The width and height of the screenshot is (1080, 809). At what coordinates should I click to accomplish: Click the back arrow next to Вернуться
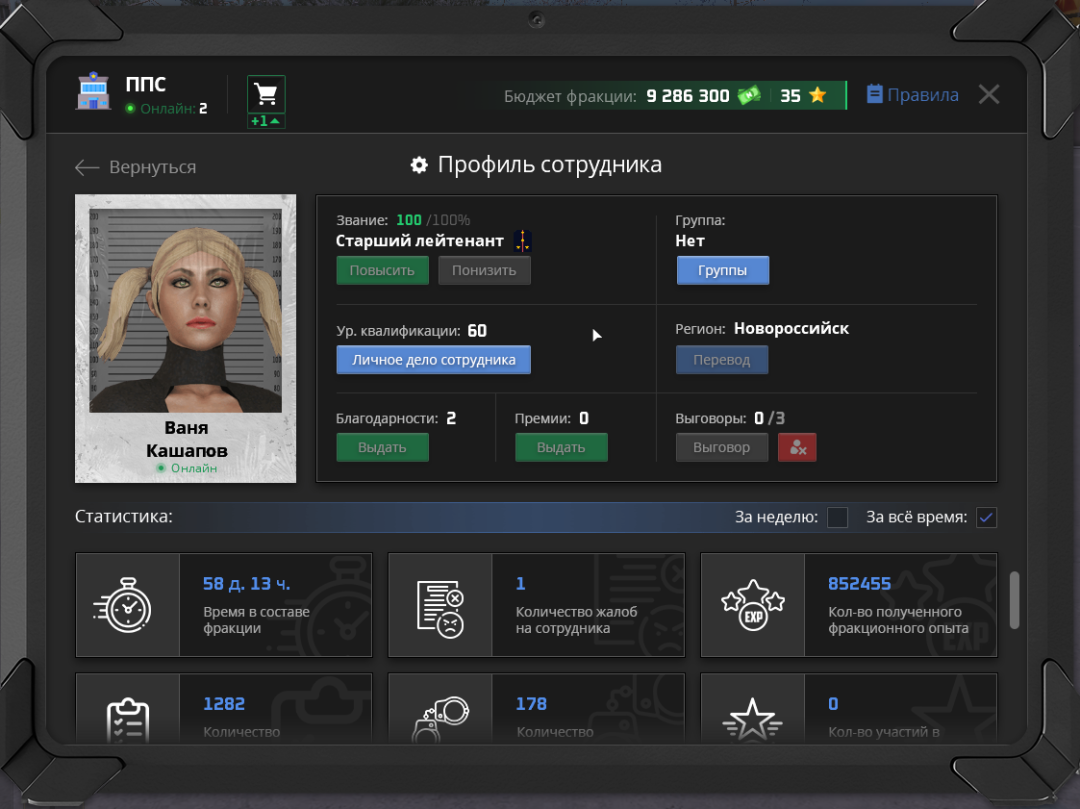pyautogui.click(x=87, y=167)
